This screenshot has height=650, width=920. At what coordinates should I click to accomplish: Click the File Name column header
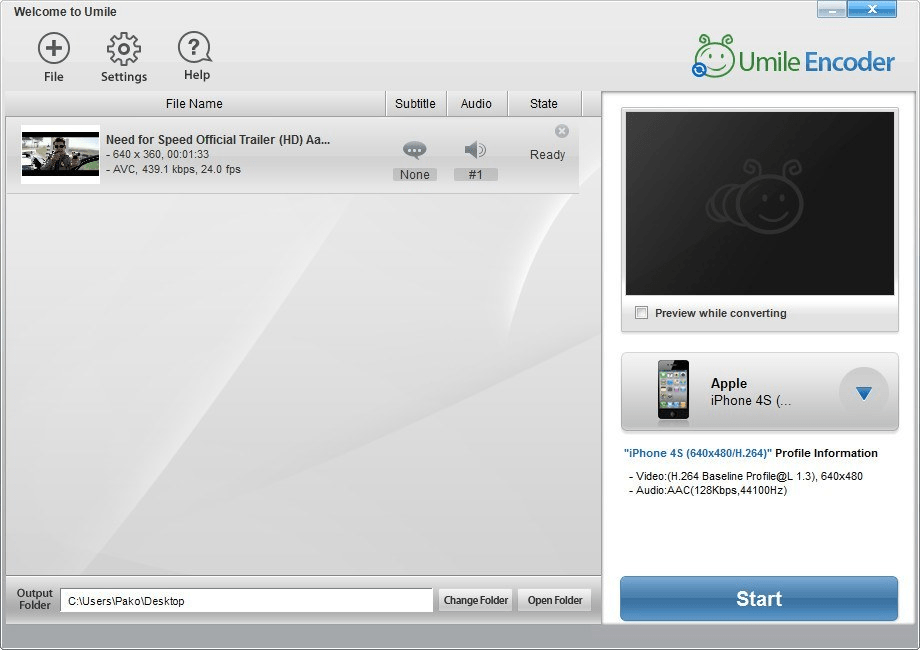195,104
